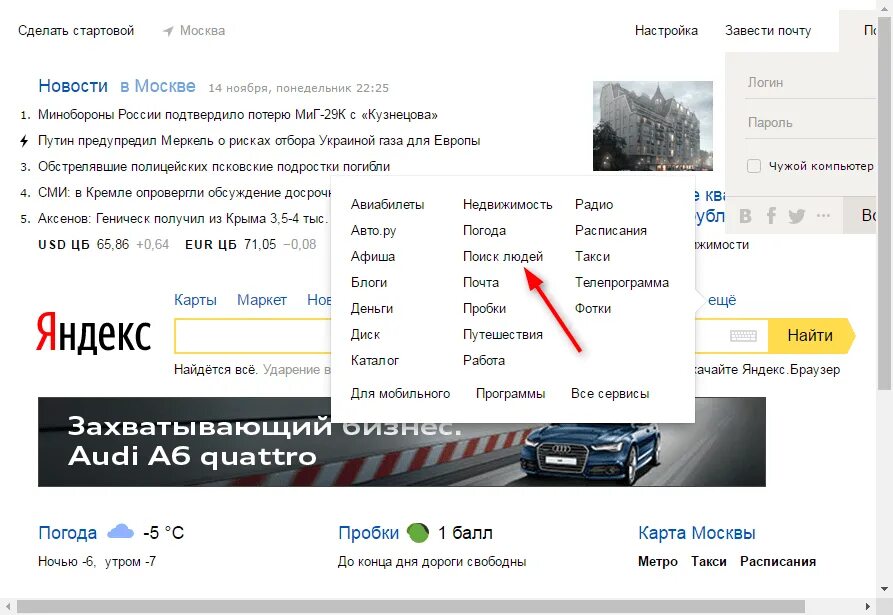Open Карта Москвы heading link
The height and width of the screenshot is (615, 893).
click(697, 533)
